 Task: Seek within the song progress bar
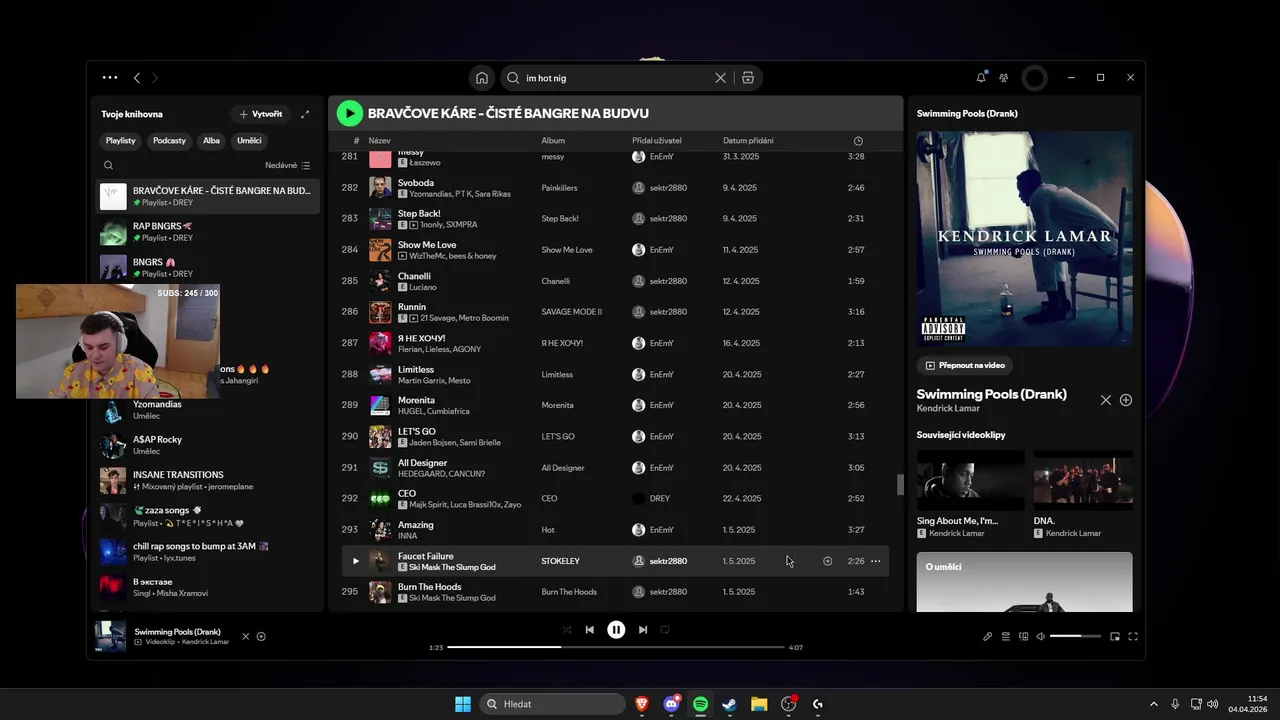(x=616, y=647)
